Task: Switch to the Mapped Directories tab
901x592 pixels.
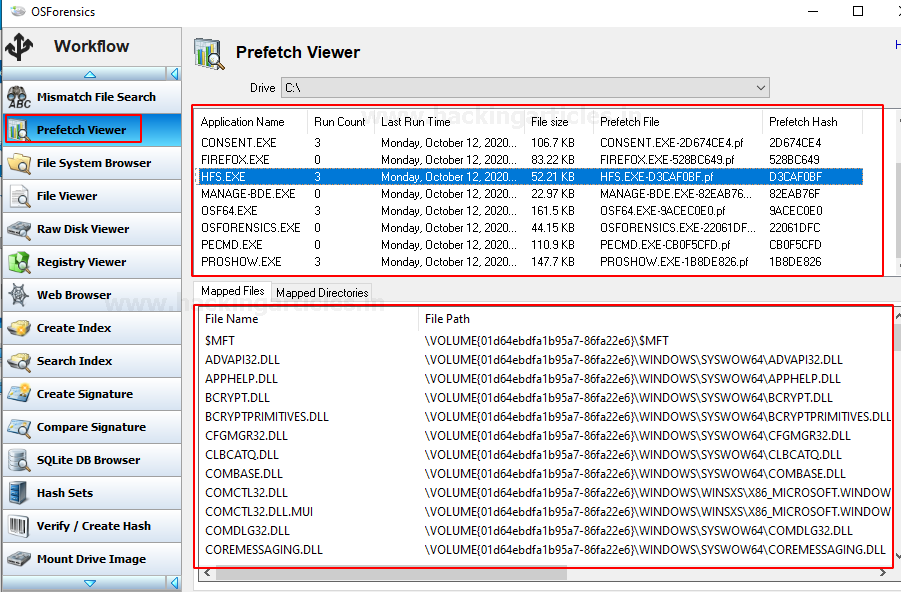Action: [322, 293]
